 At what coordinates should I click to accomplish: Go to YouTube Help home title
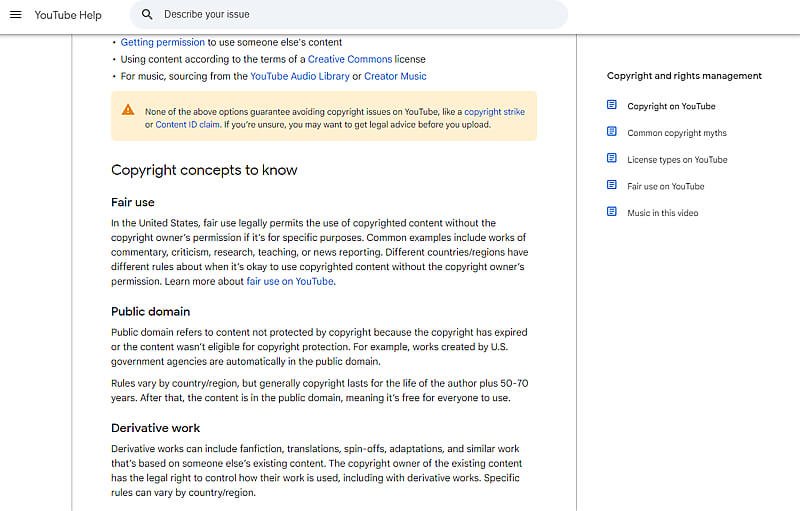[x=68, y=15]
